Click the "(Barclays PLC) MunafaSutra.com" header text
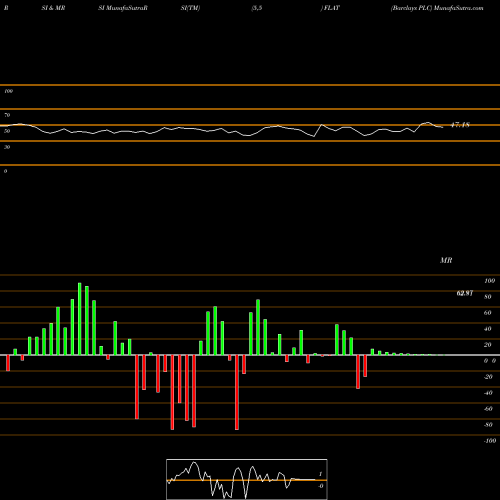Image resolution: width=500 pixels, height=500 pixels. coord(437,8)
